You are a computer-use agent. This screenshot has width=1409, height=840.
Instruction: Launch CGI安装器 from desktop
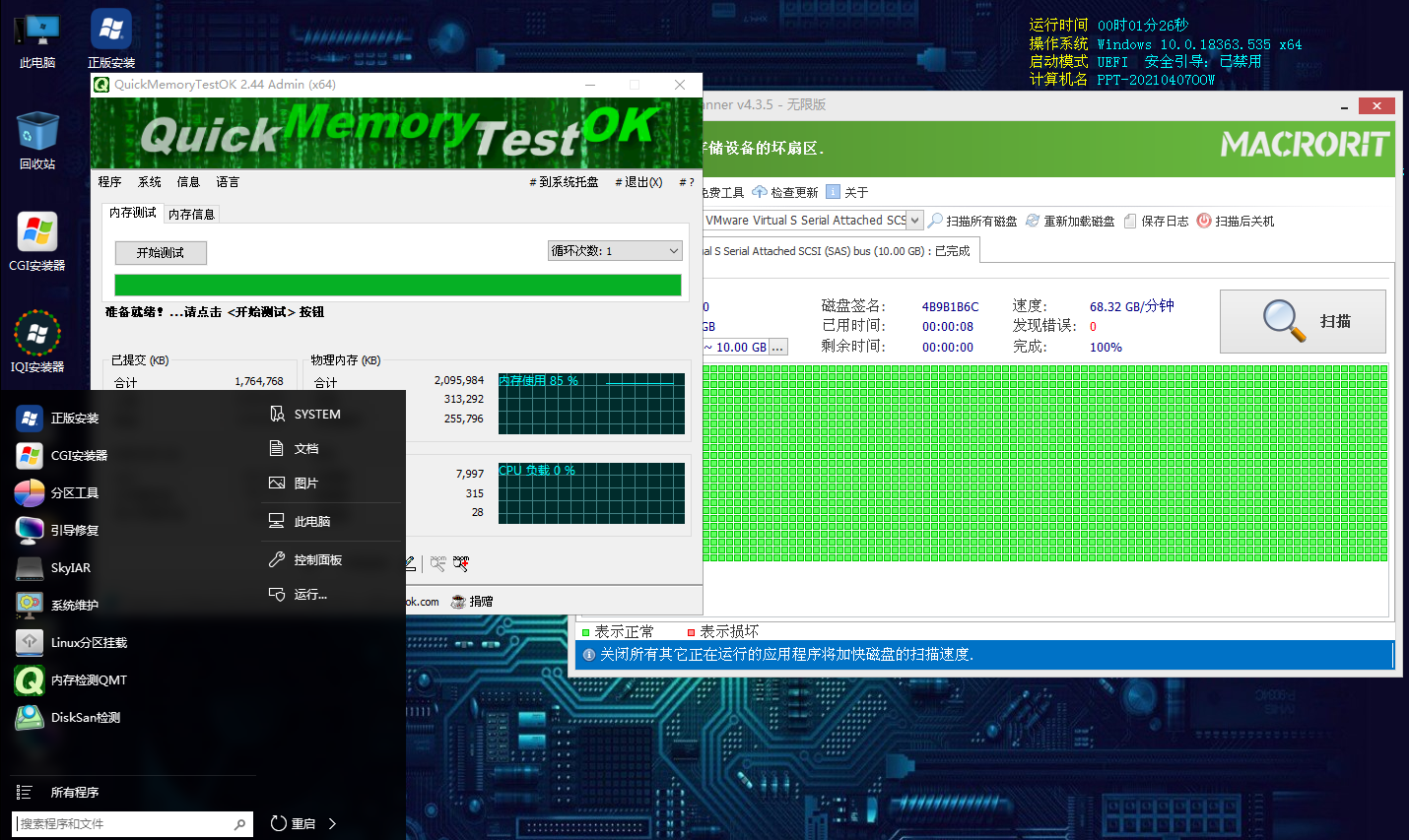click(x=37, y=242)
